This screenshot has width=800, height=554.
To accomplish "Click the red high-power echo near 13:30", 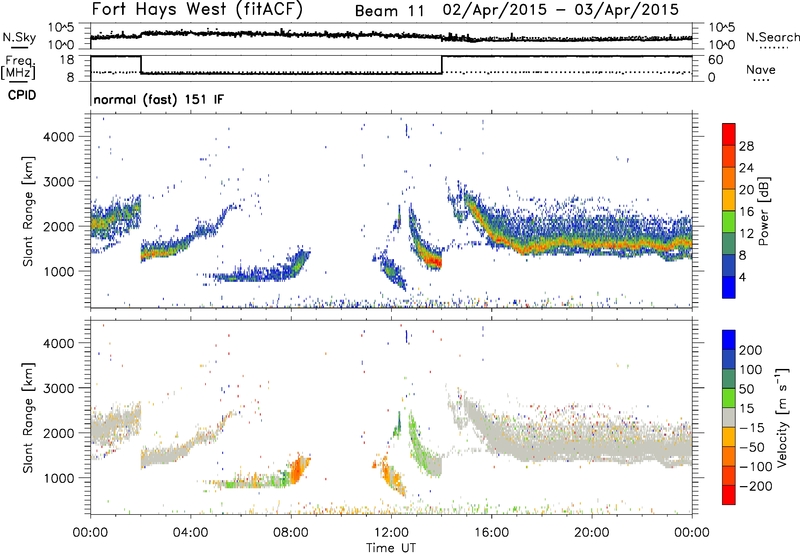I will click(434, 262).
